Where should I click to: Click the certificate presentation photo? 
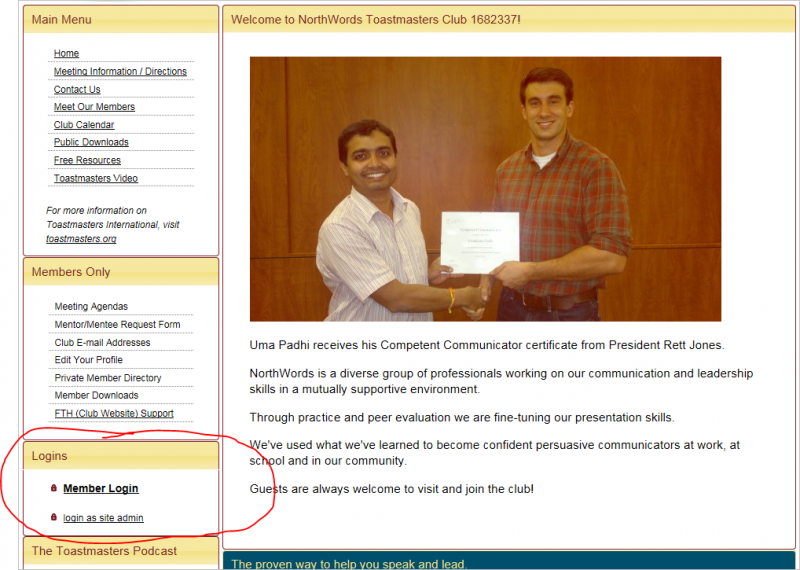coord(485,189)
